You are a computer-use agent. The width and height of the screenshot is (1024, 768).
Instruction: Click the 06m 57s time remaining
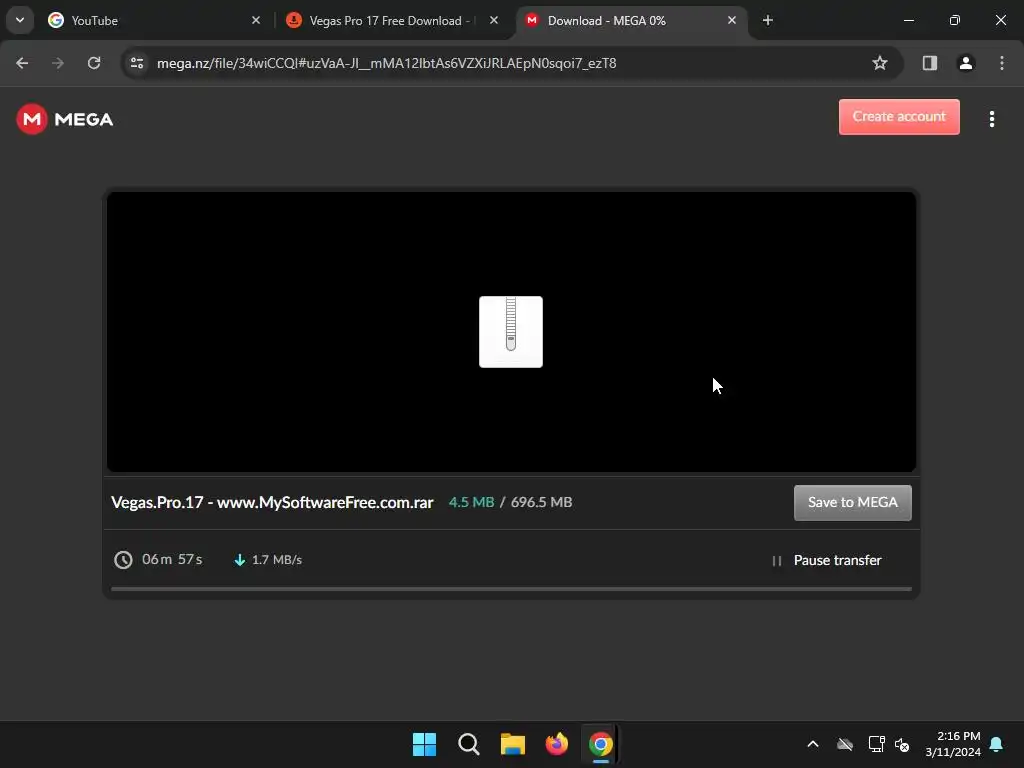[172, 560]
